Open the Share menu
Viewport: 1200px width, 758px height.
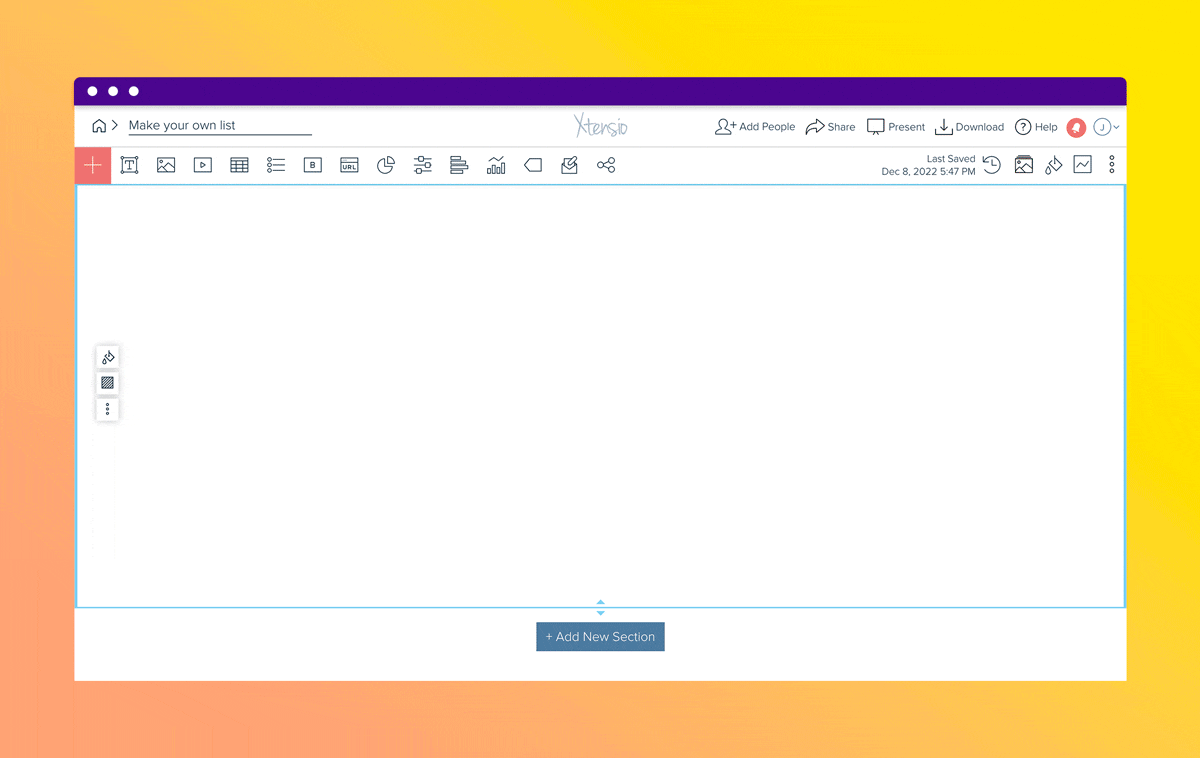click(830, 127)
